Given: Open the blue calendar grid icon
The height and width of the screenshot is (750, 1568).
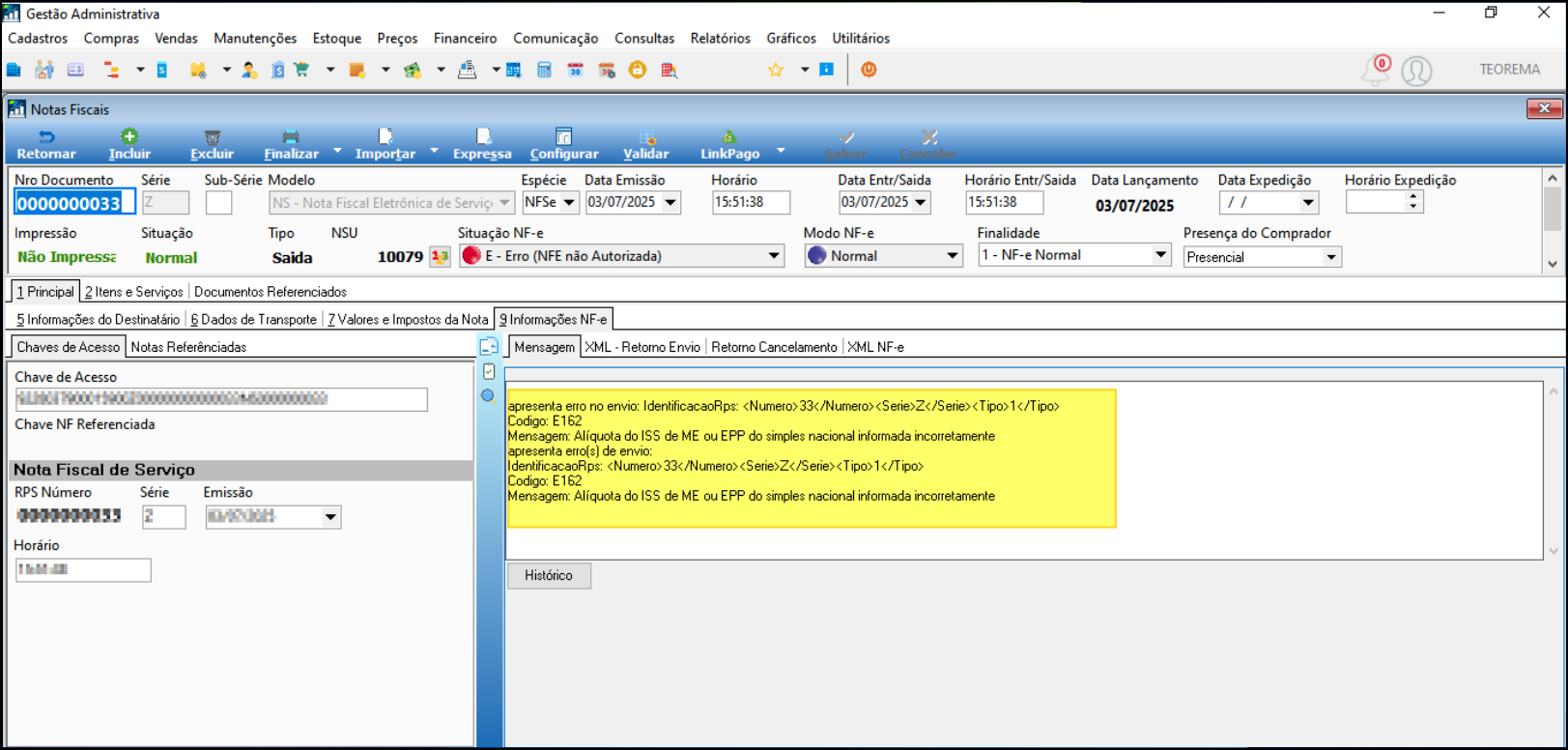Looking at the screenshot, I should 513,70.
